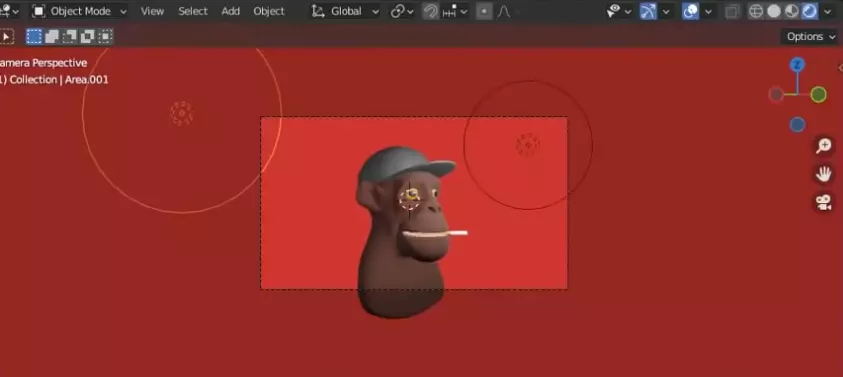Screen dimensions: 843x377
Task: Click the set new selection mode icon
Action: pyautogui.click(x=34, y=37)
